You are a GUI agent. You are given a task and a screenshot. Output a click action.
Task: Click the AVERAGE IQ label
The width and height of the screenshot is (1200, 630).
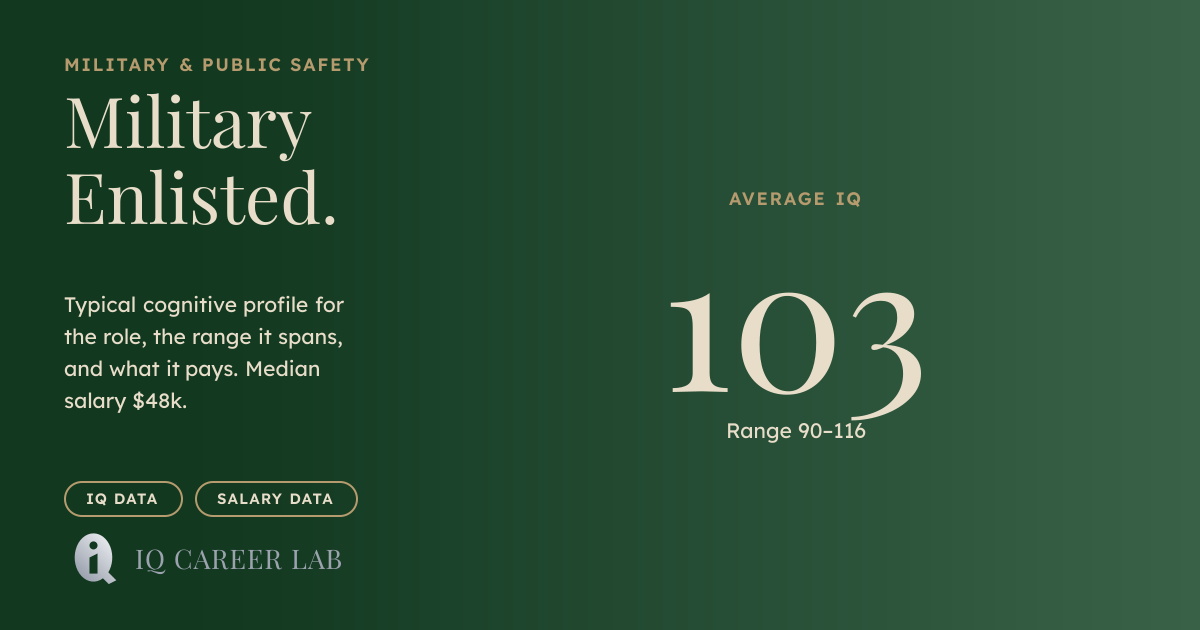(x=795, y=199)
